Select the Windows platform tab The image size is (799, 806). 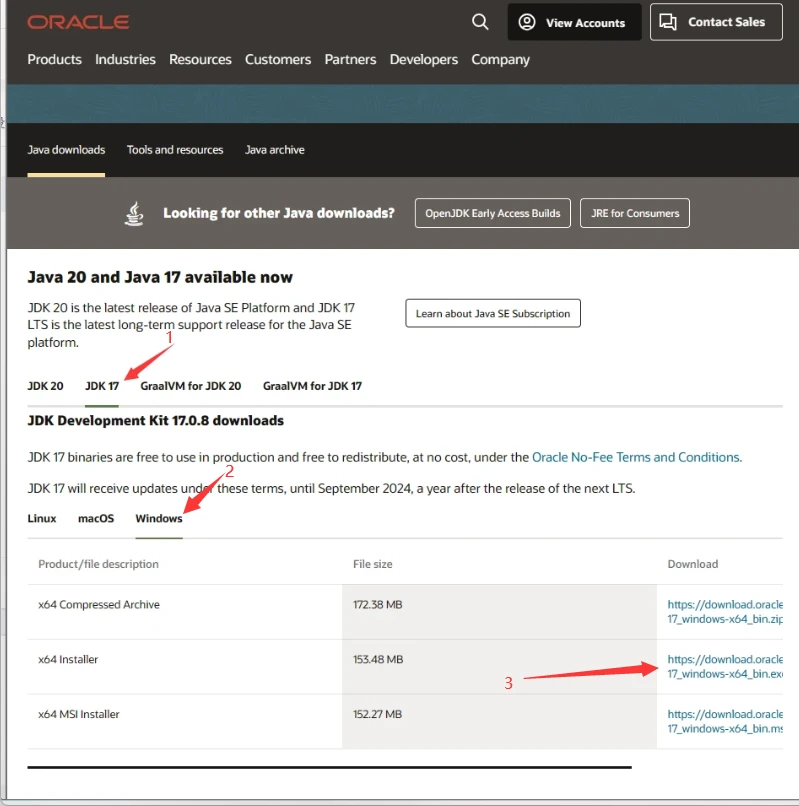159,519
